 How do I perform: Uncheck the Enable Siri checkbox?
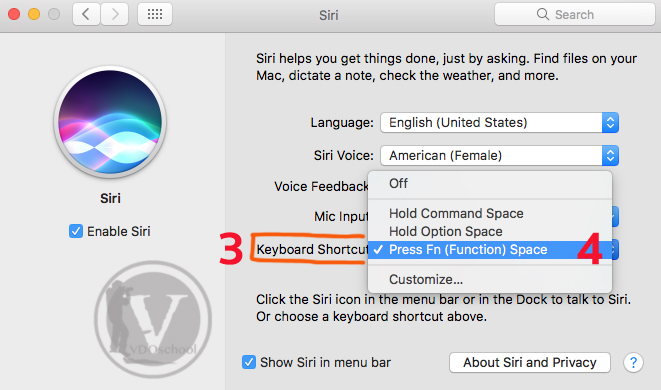tap(76, 231)
